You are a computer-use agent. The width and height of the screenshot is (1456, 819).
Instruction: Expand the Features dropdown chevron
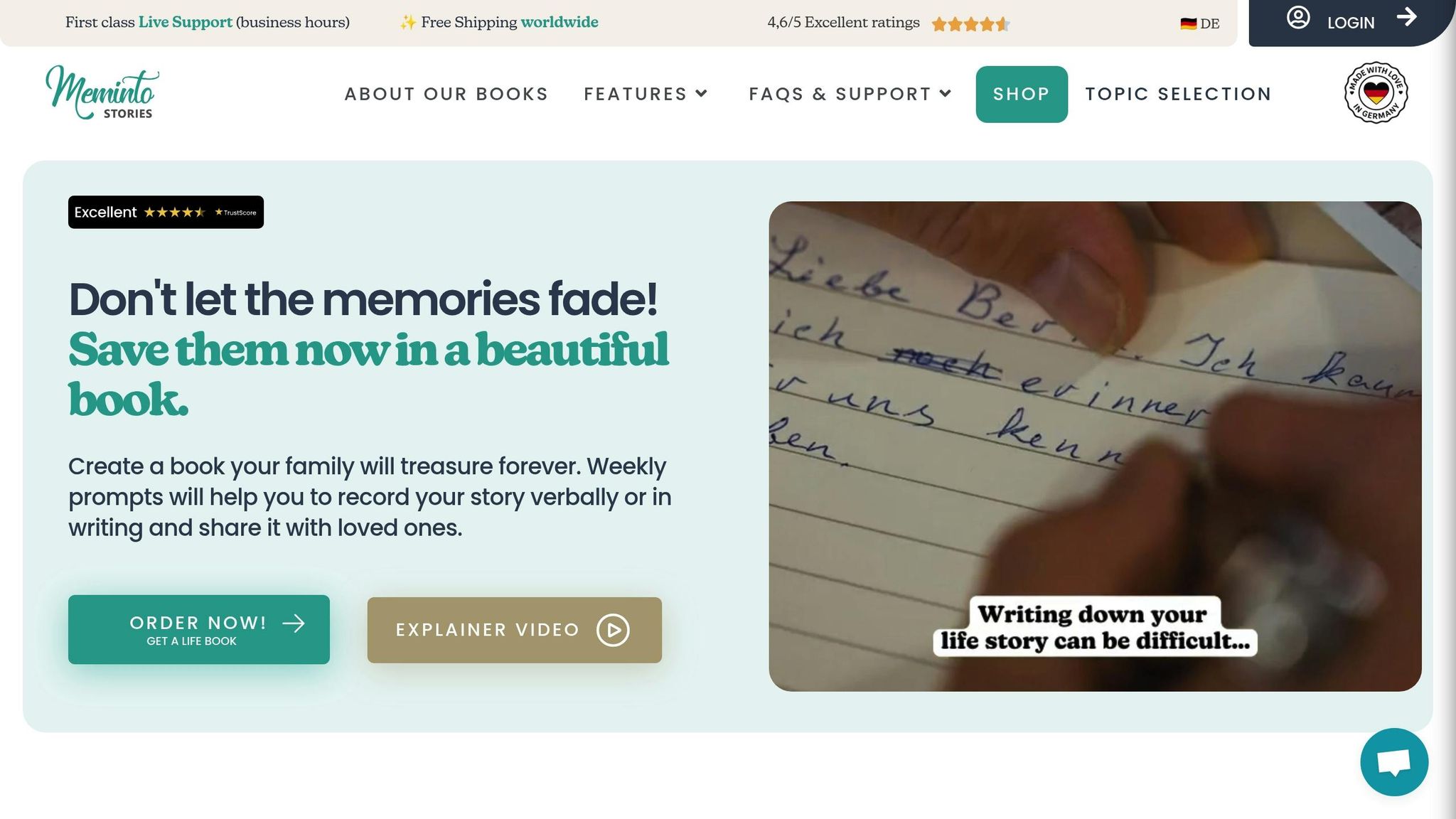(702, 93)
